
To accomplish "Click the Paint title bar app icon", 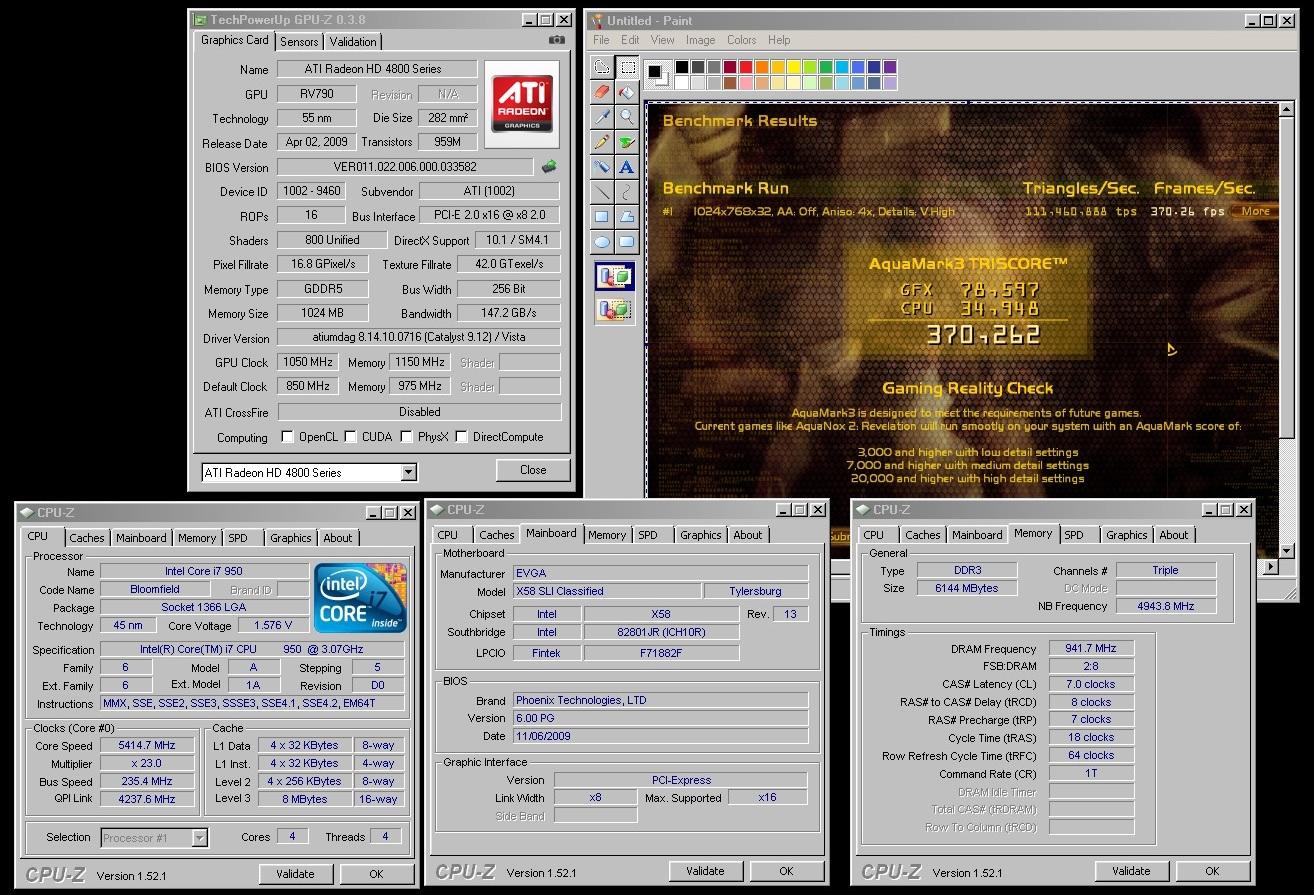I will 597,20.
